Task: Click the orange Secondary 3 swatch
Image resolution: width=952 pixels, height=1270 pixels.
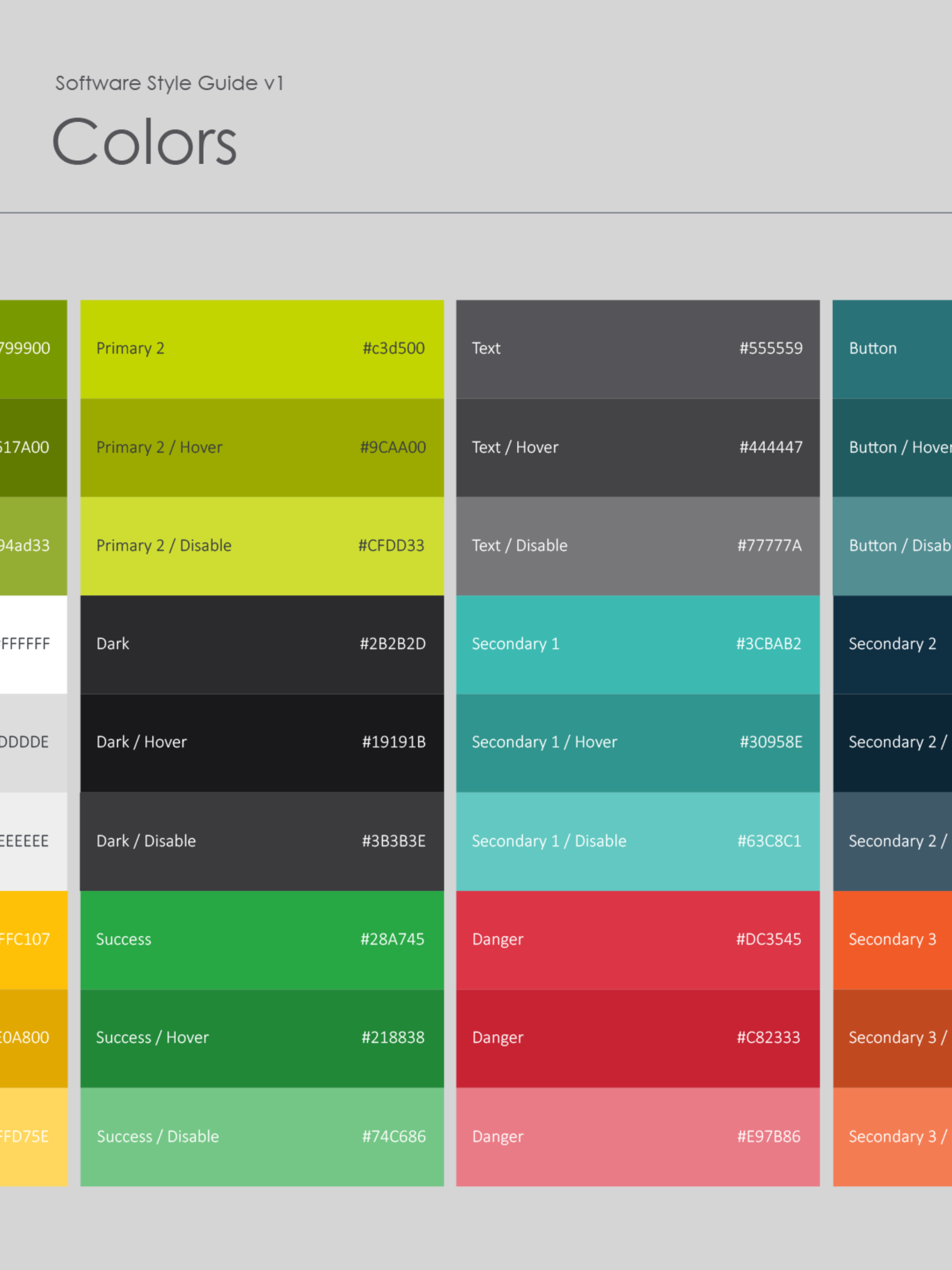Action: (x=892, y=940)
